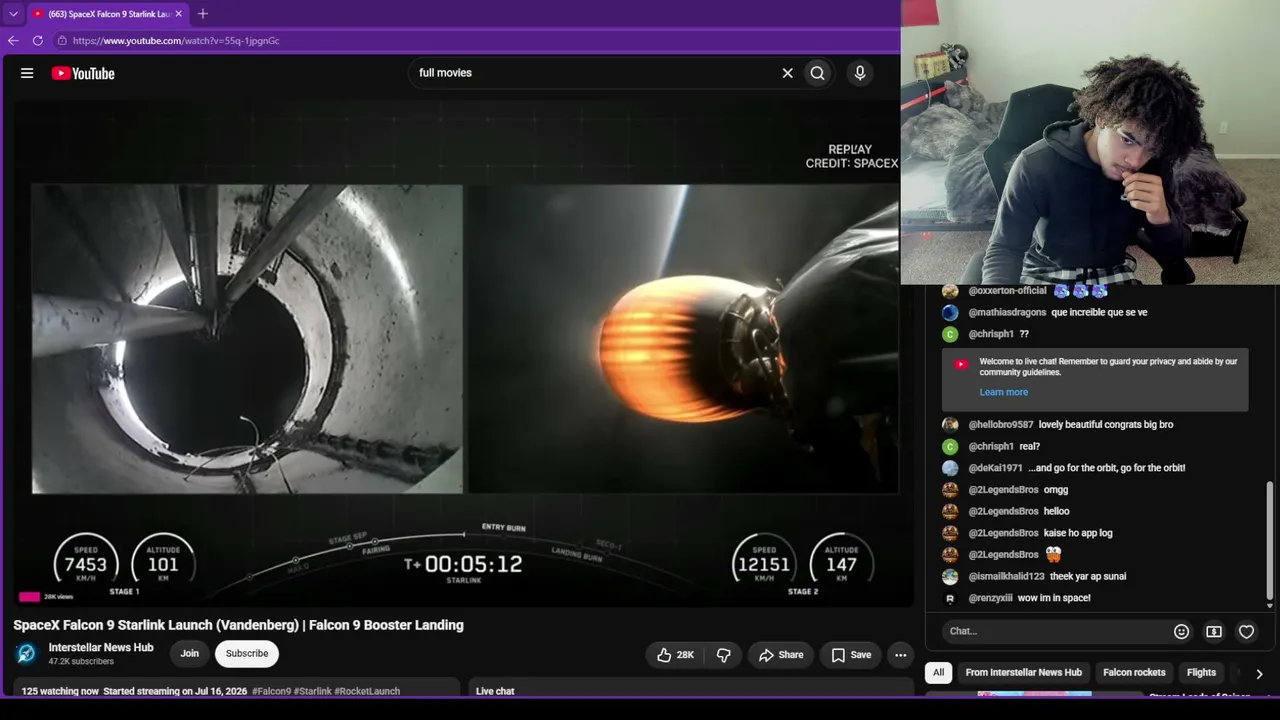The image size is (1280, 720).
Task: Click the @renzyxiii profile avatar
Action: [x=950, y=598]
